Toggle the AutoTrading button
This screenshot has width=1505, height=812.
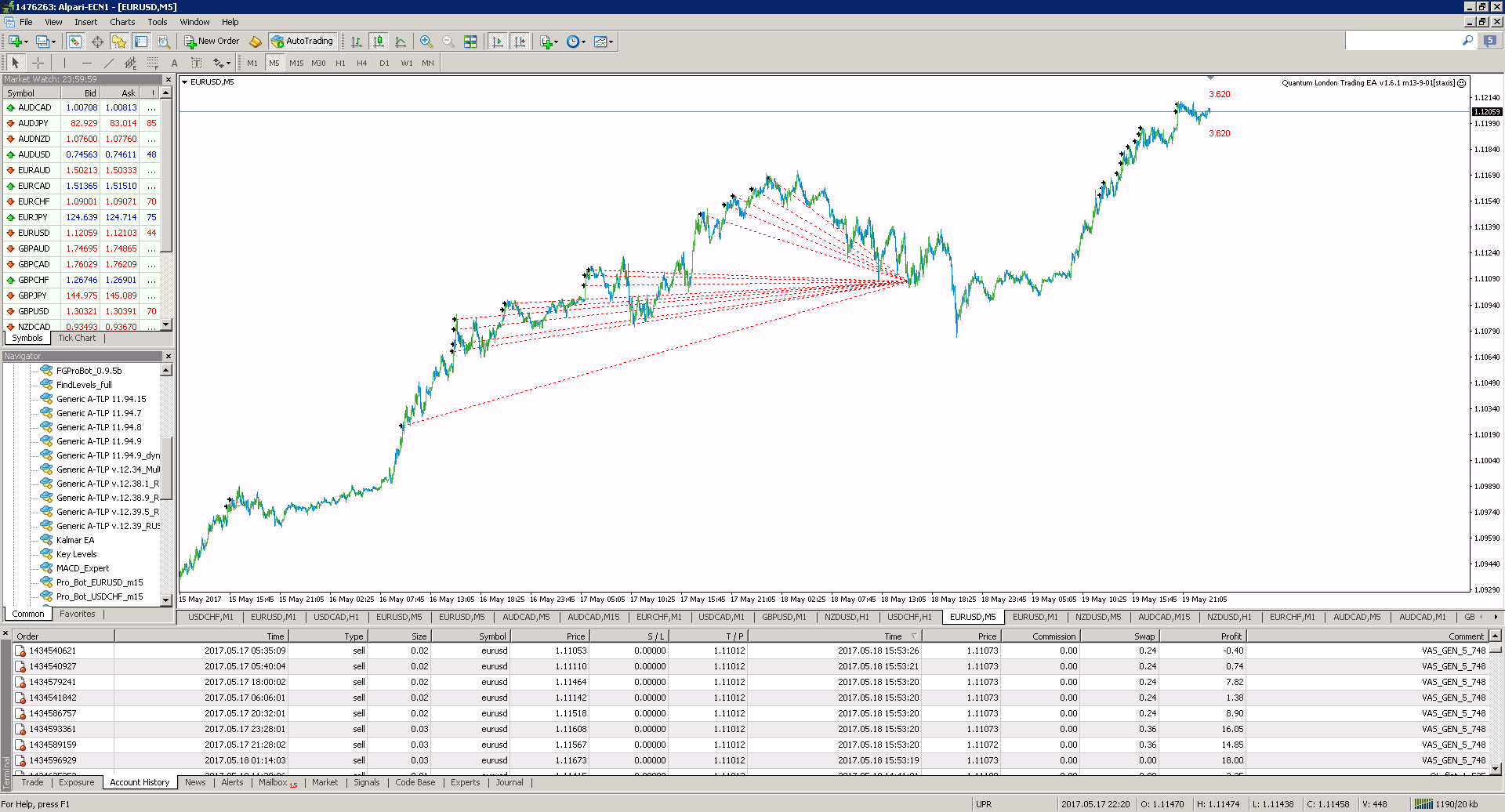[x=303, y=42]
